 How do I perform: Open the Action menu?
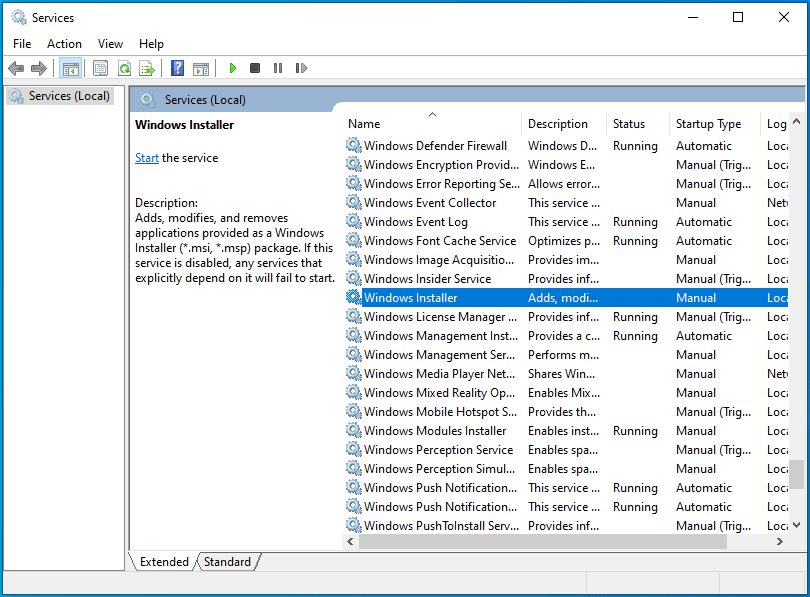point(64,44)
